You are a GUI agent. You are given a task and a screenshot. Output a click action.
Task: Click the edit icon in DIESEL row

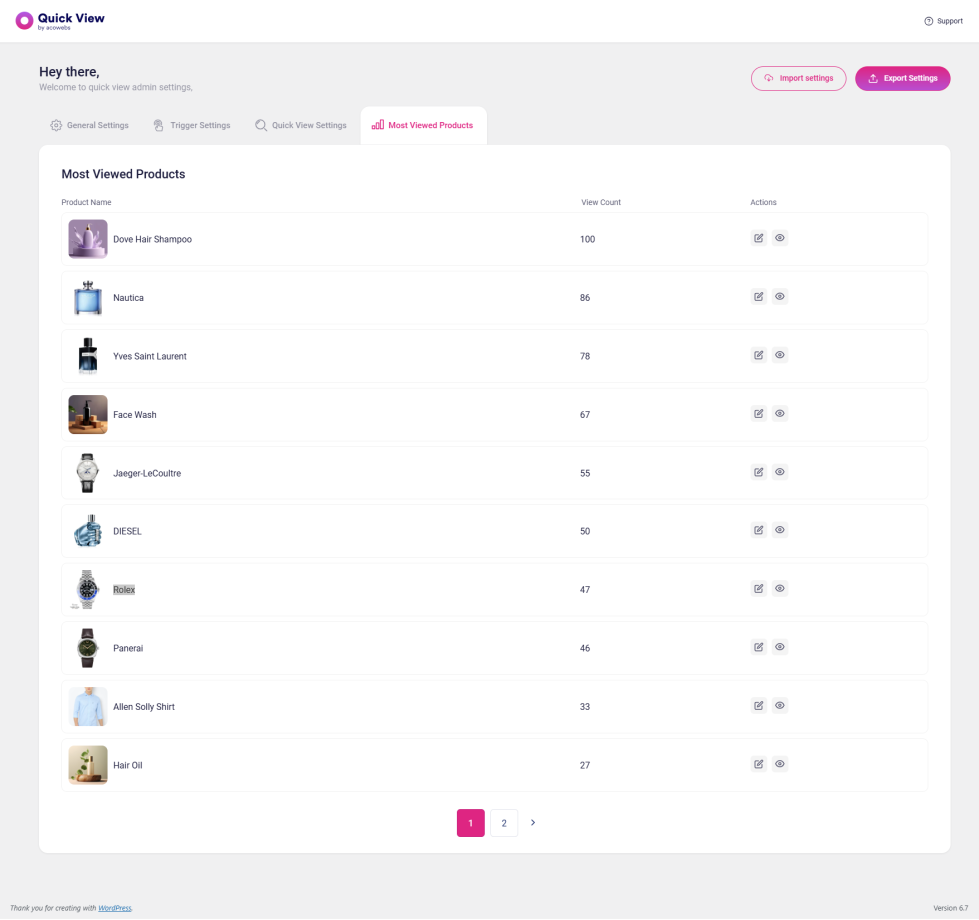coord(759,530)
